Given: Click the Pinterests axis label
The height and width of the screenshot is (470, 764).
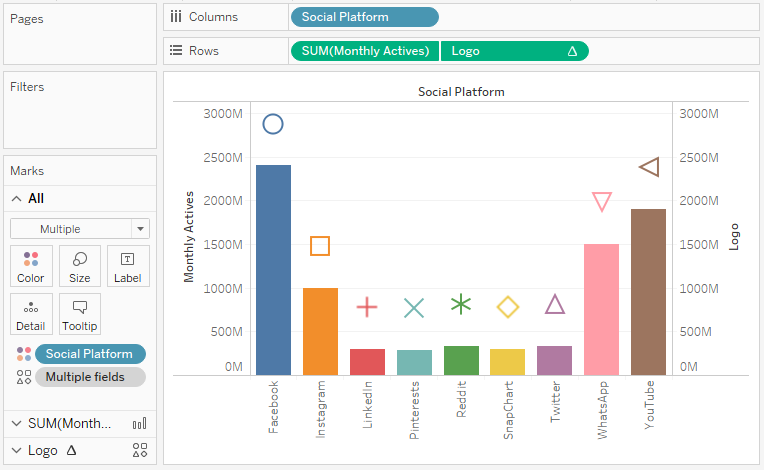Looking at the screenshot, I should click(x=414, y=410).
